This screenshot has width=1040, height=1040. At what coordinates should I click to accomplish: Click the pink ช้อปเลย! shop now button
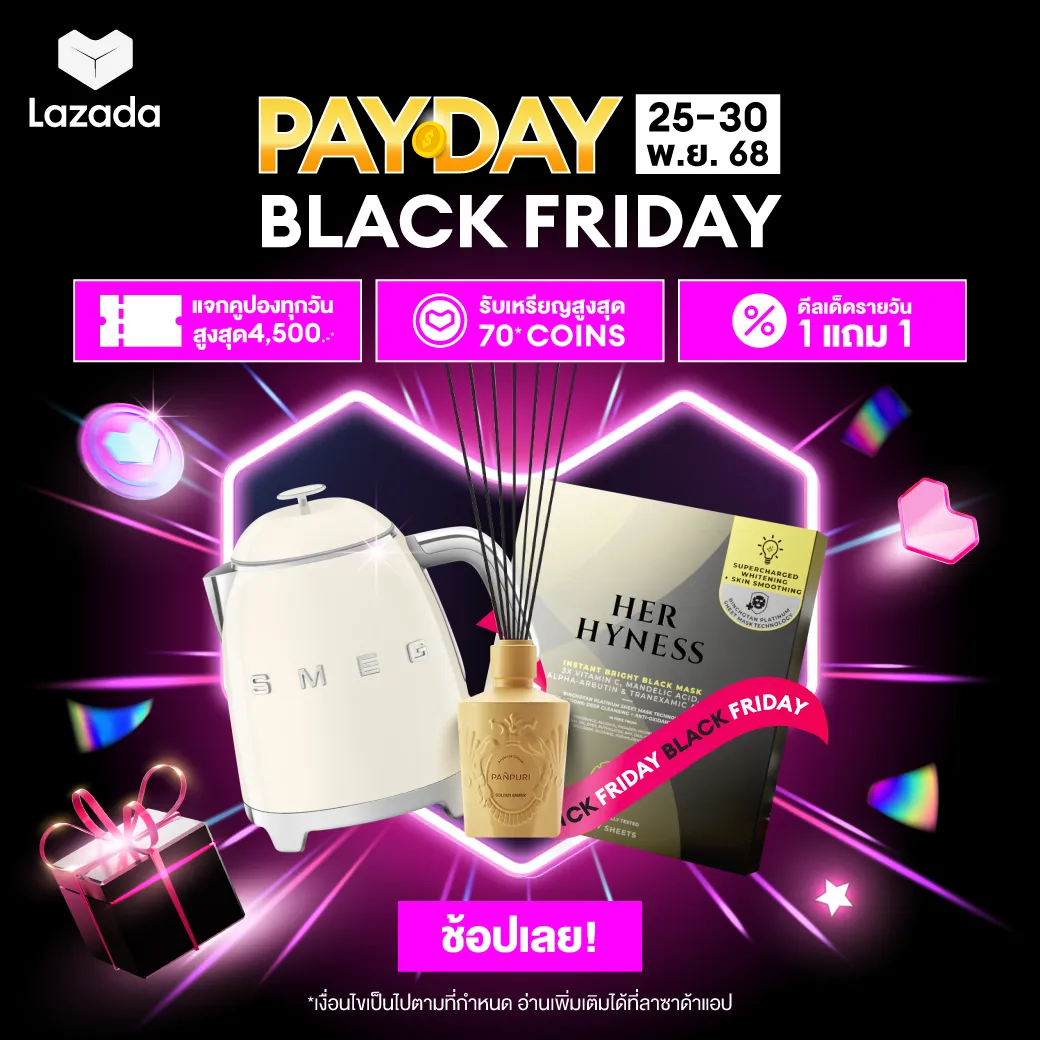point(520,936)
